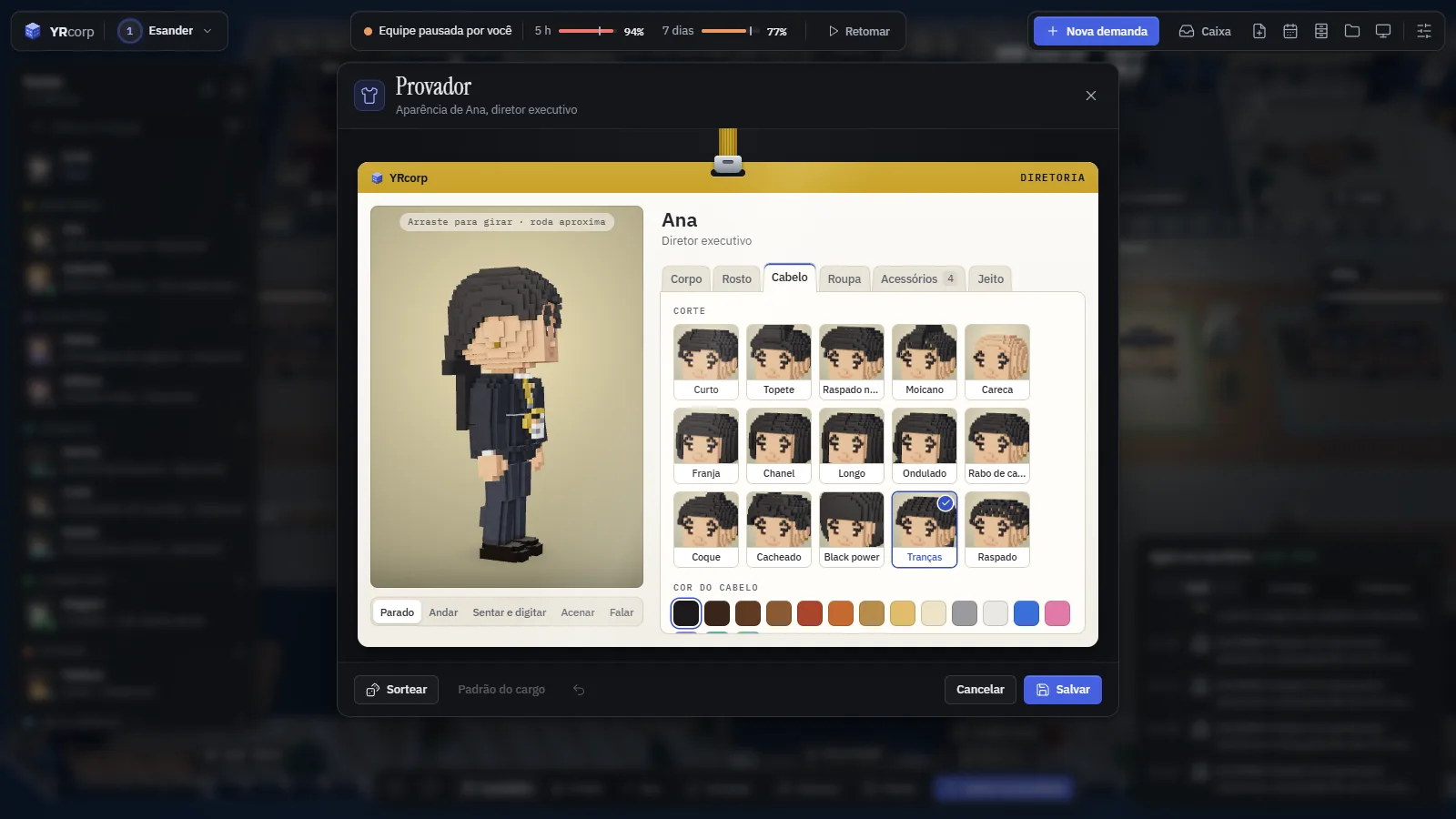Viewport: 1456px width, 819px height.
Task: Select the Falar animation pose
Action: [622, 612]
